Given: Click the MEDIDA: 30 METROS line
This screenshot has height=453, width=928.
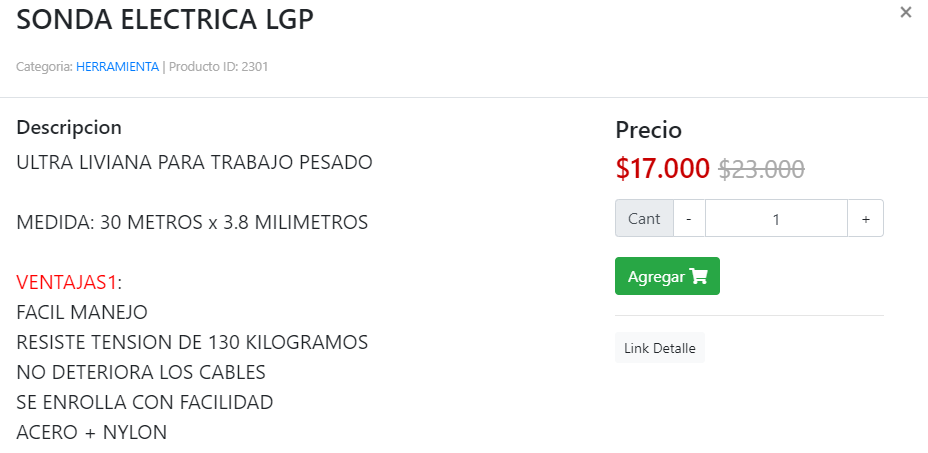Looking at the screenshot, I should point(192,223).
